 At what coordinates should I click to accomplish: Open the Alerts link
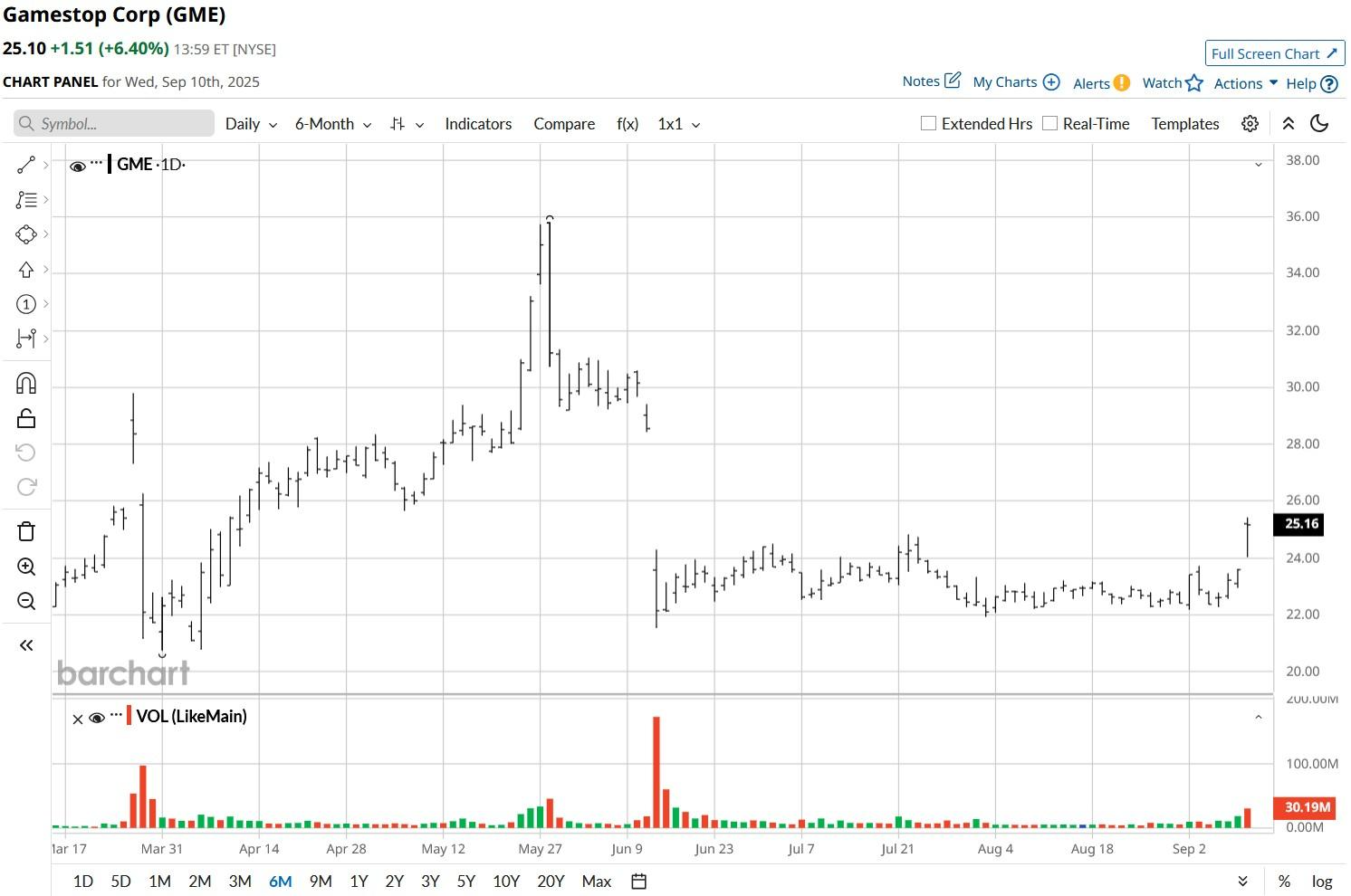pyautogui.click(x=1091, y=83)
